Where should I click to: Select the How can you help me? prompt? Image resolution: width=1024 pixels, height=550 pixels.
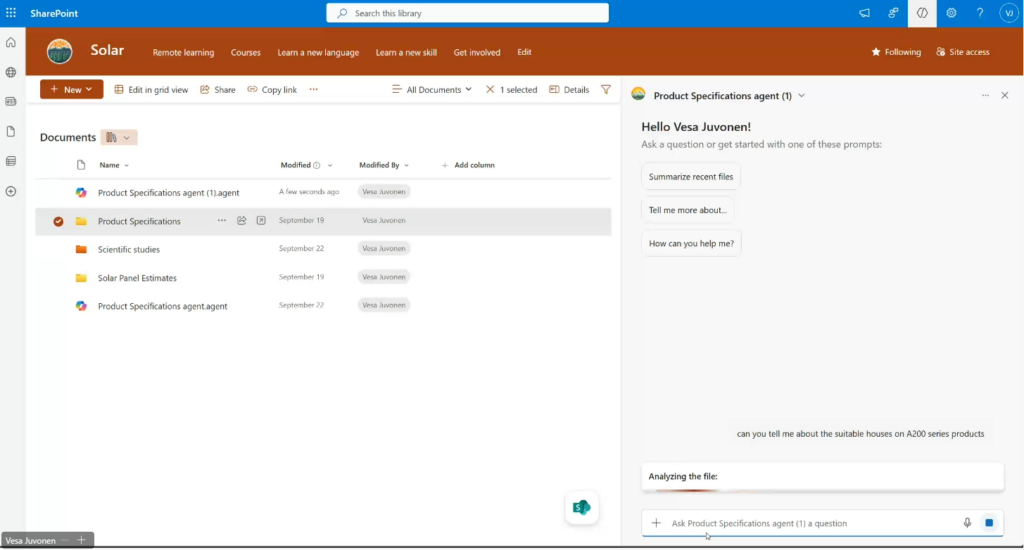point(690,243)
